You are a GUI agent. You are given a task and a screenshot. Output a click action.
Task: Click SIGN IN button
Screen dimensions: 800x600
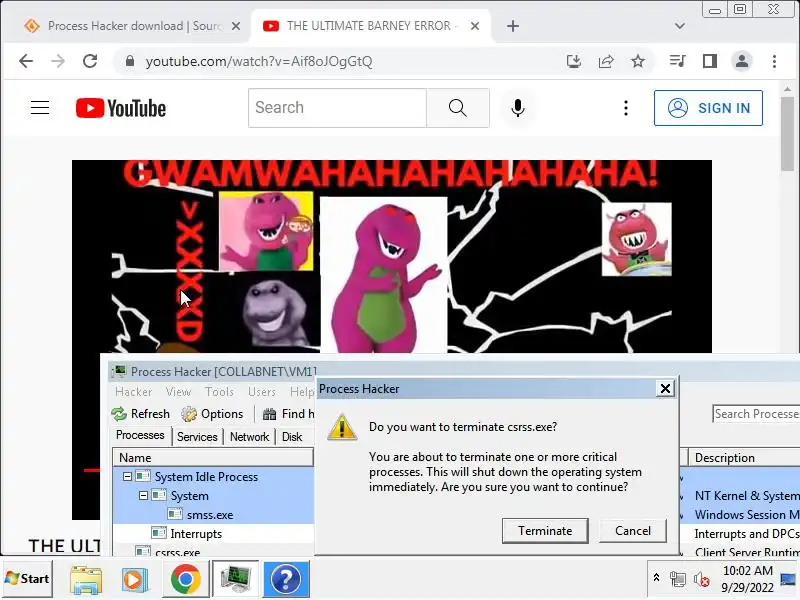pyautogui.click(x=708, y=108)
